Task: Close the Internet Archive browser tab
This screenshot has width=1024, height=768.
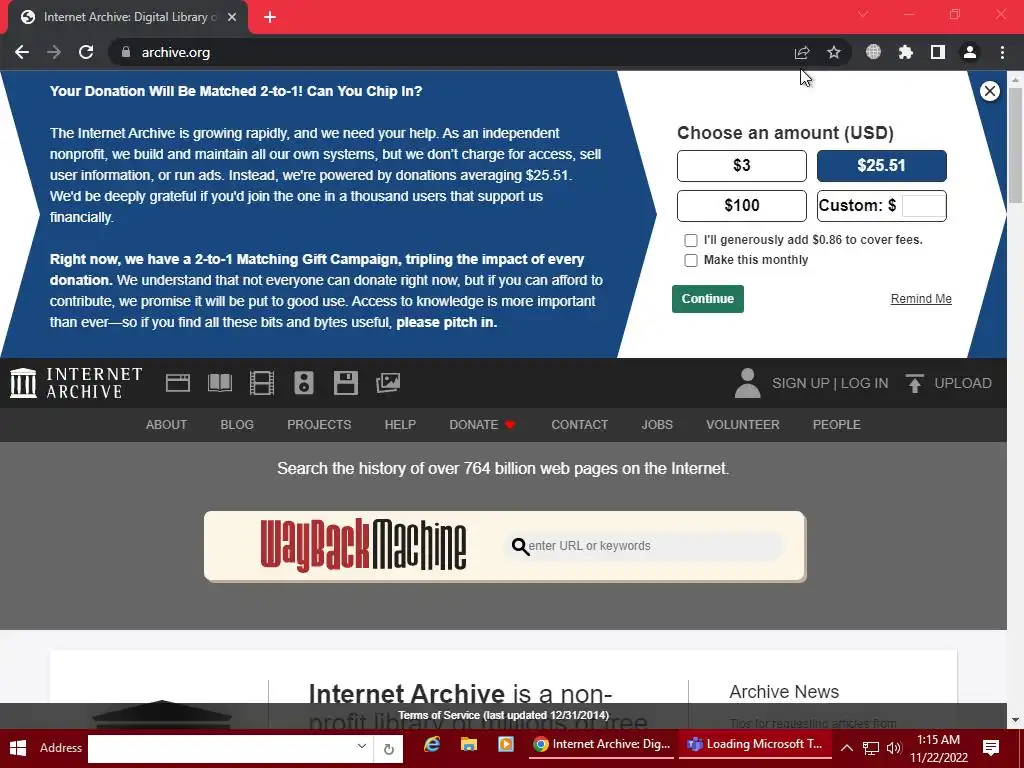Action: [x=232, y=17]
